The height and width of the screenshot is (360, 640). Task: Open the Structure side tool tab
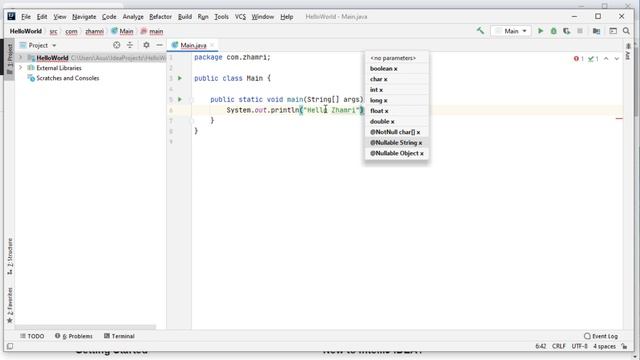click(9, 256)
